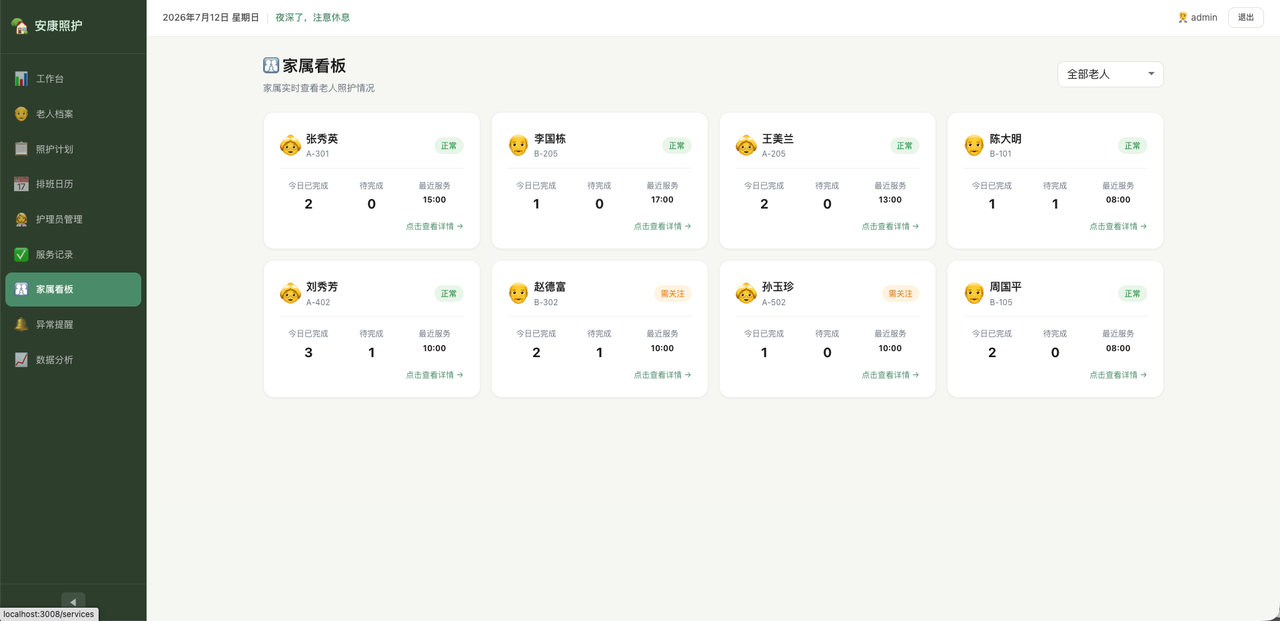The width and height of the screenshot is (1280, 621).
Task: Click room number A-502 under 孙玉珍
Action: click(774, 302)
